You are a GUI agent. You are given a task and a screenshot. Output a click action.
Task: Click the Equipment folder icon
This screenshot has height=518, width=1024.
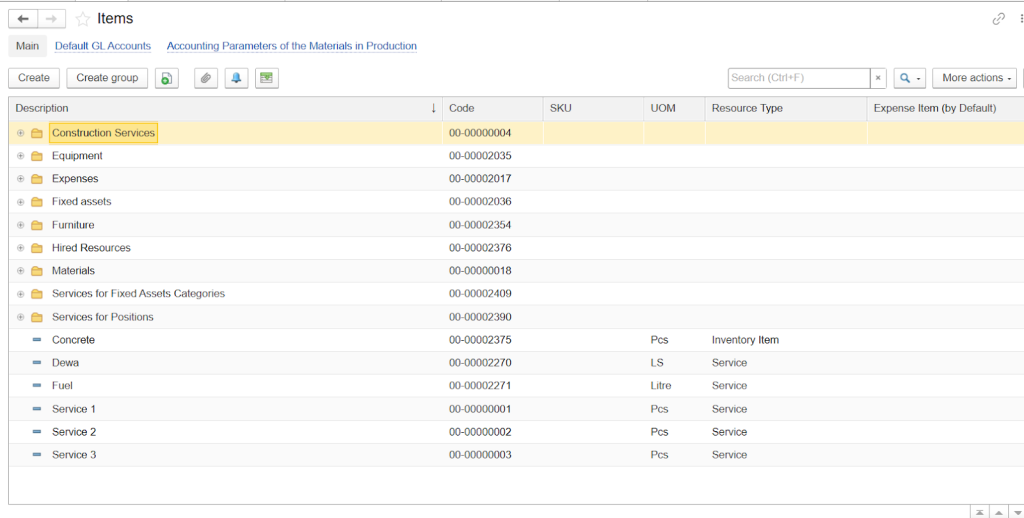(x=37, y=155)
